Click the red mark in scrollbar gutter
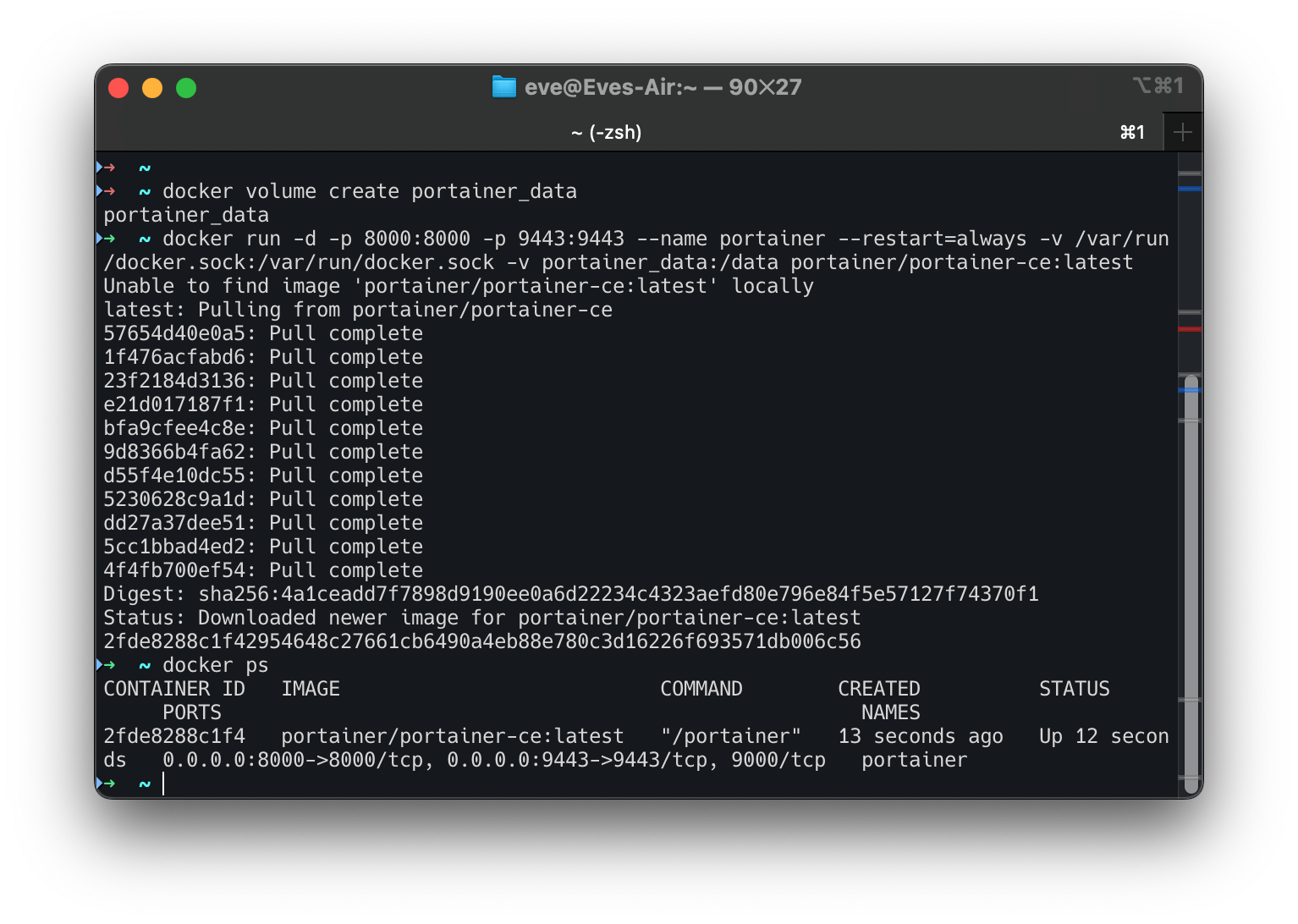 [1190, 328]
